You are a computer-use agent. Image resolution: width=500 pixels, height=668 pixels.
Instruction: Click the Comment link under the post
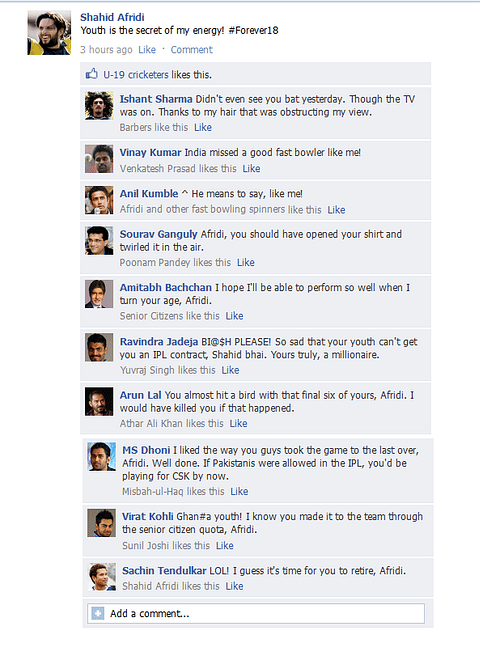coord(191,50)
